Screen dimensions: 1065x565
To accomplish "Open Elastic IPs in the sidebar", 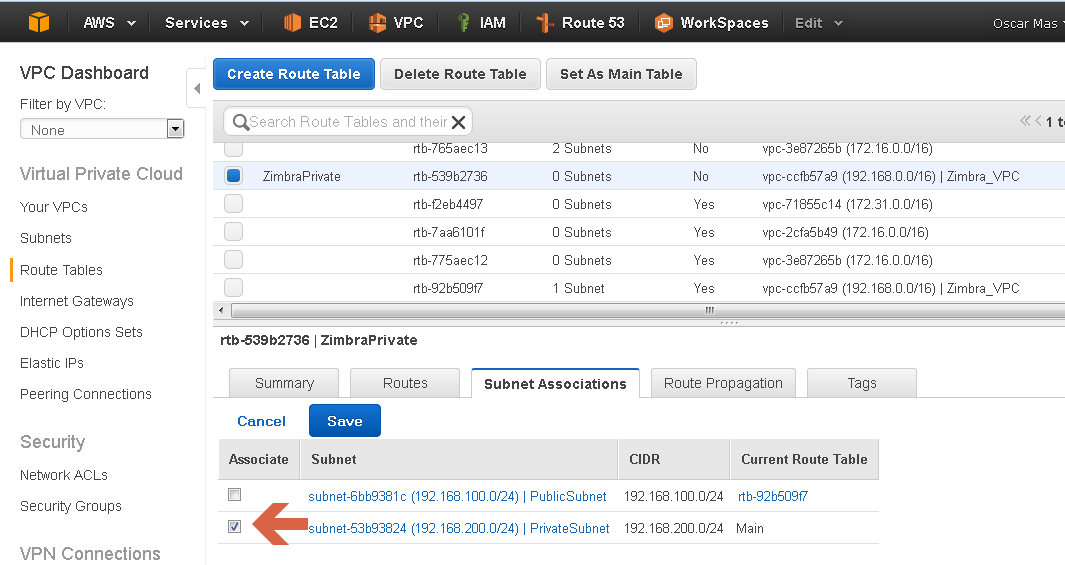I will tap(52, 363).
